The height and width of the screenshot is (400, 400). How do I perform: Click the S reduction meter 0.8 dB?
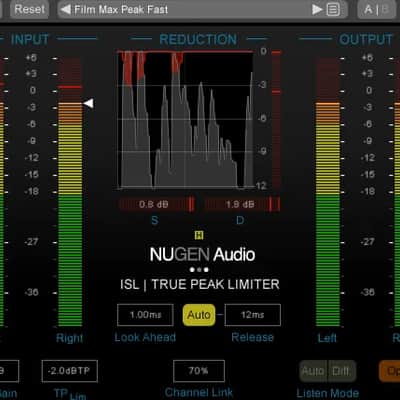[x=157, y=204]
